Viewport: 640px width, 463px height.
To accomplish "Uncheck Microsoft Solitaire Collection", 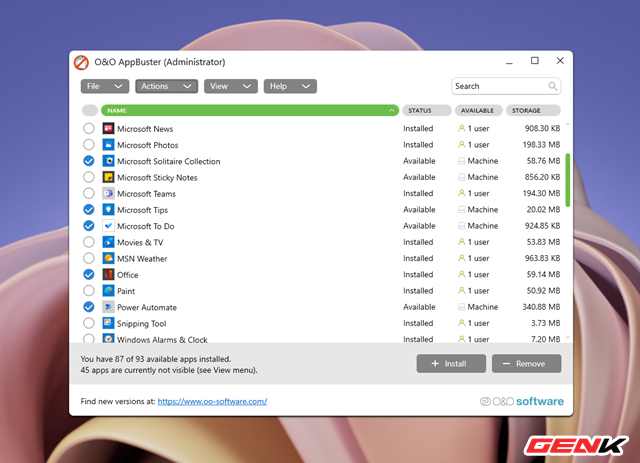I will pyautogui.click(x=89, y=161).
